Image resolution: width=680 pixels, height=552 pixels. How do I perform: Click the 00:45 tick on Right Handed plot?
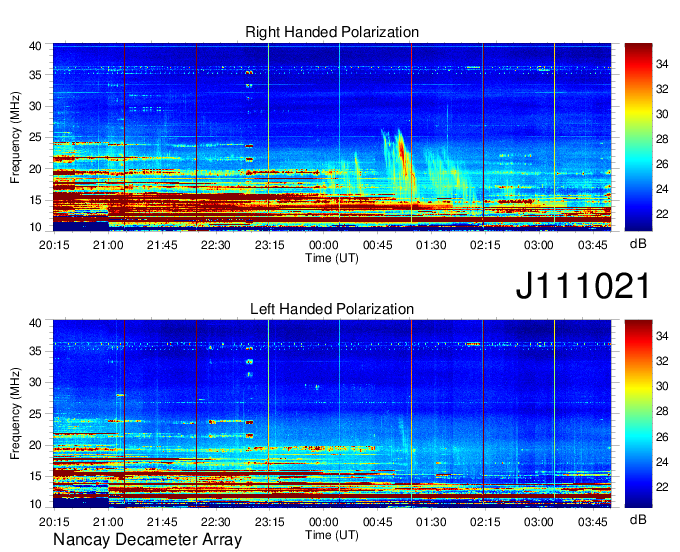tap(377, 245)
